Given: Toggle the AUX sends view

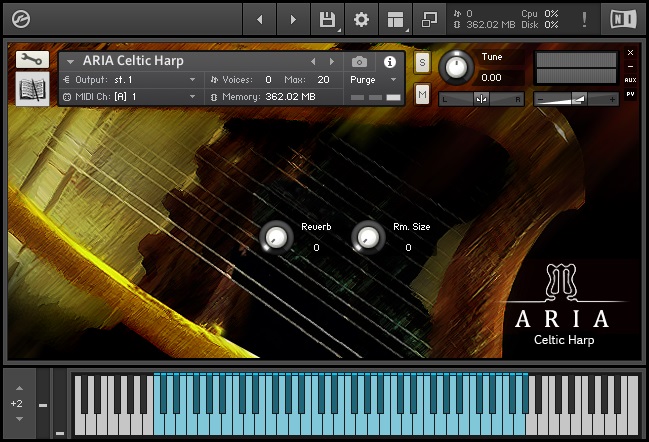Looking at the screenshot, I should 630,80.
